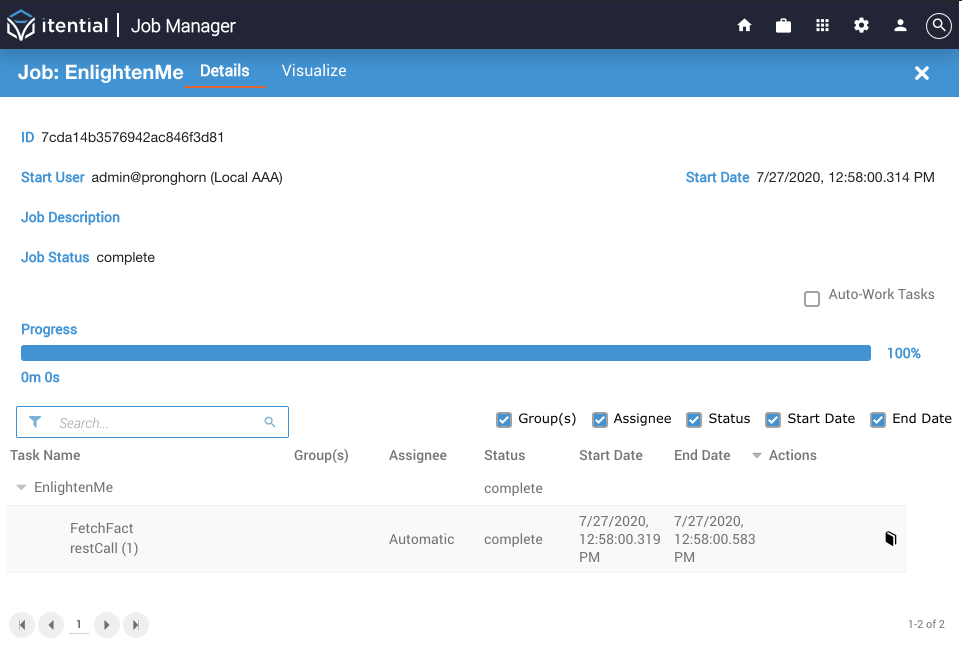Go to last page of tasks
This screenshot has height=648, width=962.
[x=136, y=625]
